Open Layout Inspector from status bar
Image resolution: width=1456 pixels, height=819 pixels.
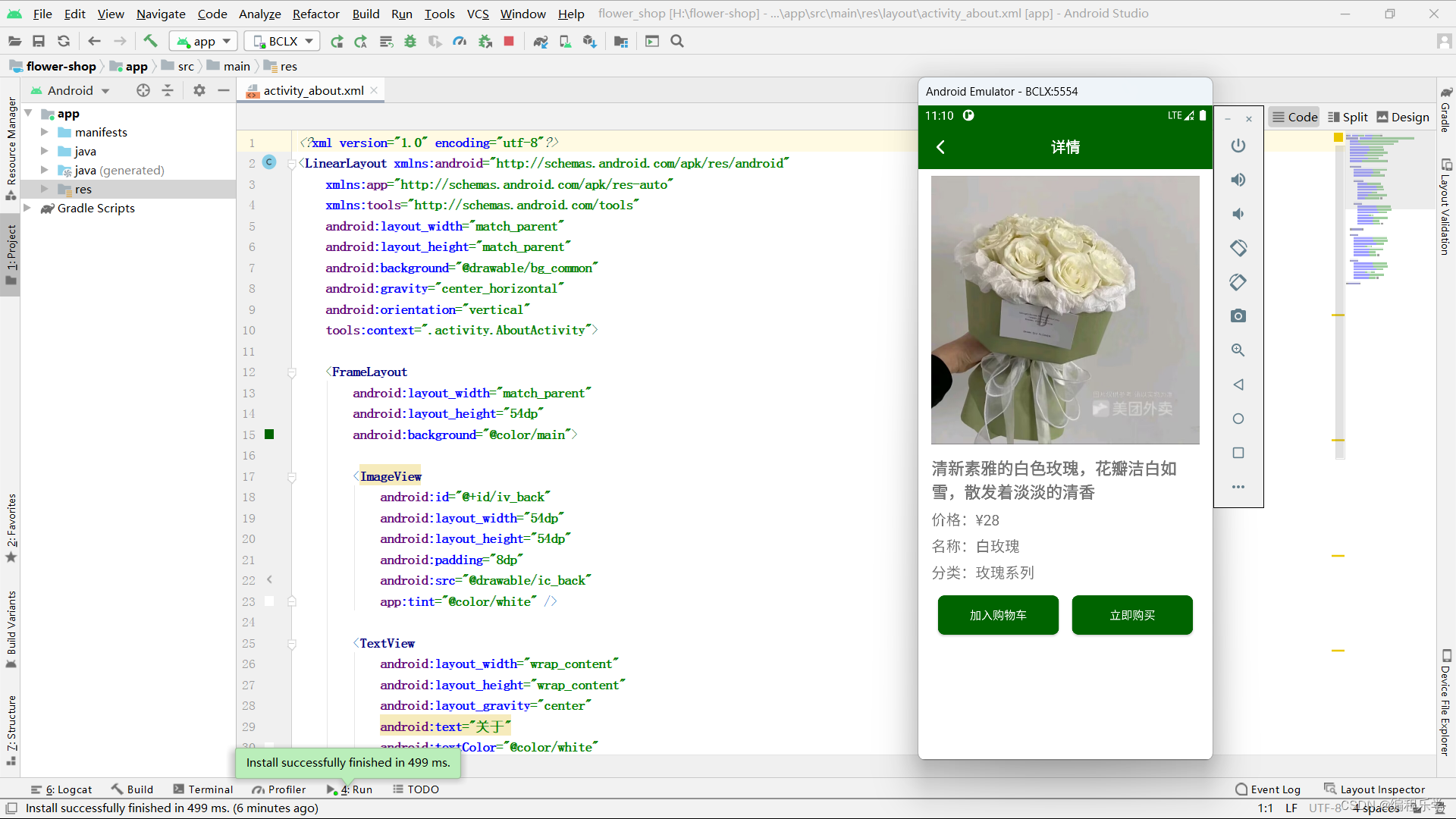pyautogui.click(x=1374, y=789)
